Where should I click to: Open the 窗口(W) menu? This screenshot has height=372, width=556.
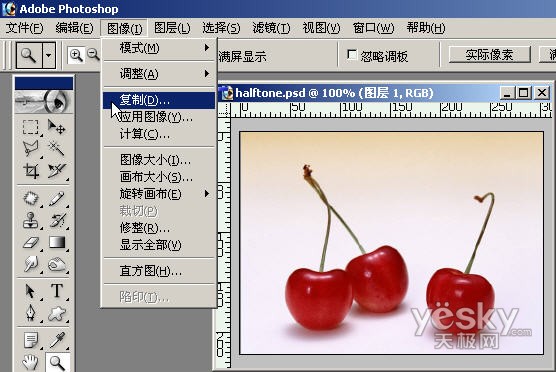point(373,28)
